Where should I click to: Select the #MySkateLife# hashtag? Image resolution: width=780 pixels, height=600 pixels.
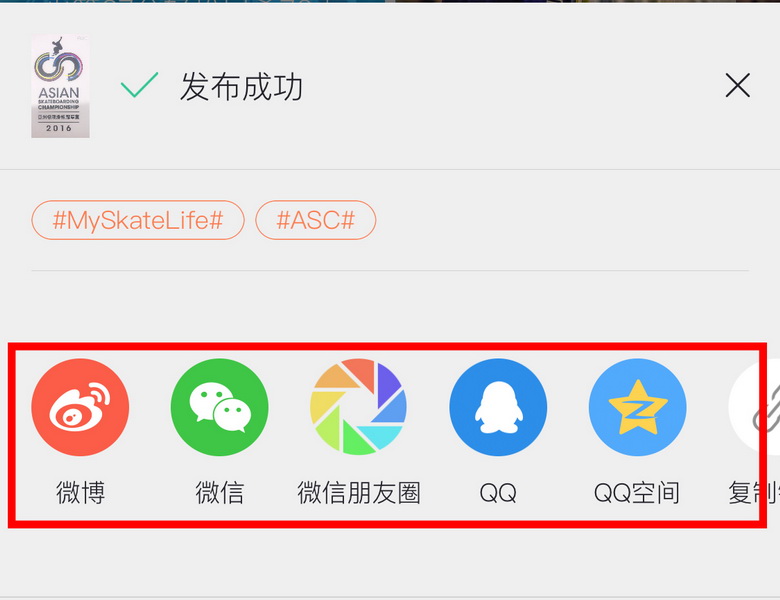point(138,220)
